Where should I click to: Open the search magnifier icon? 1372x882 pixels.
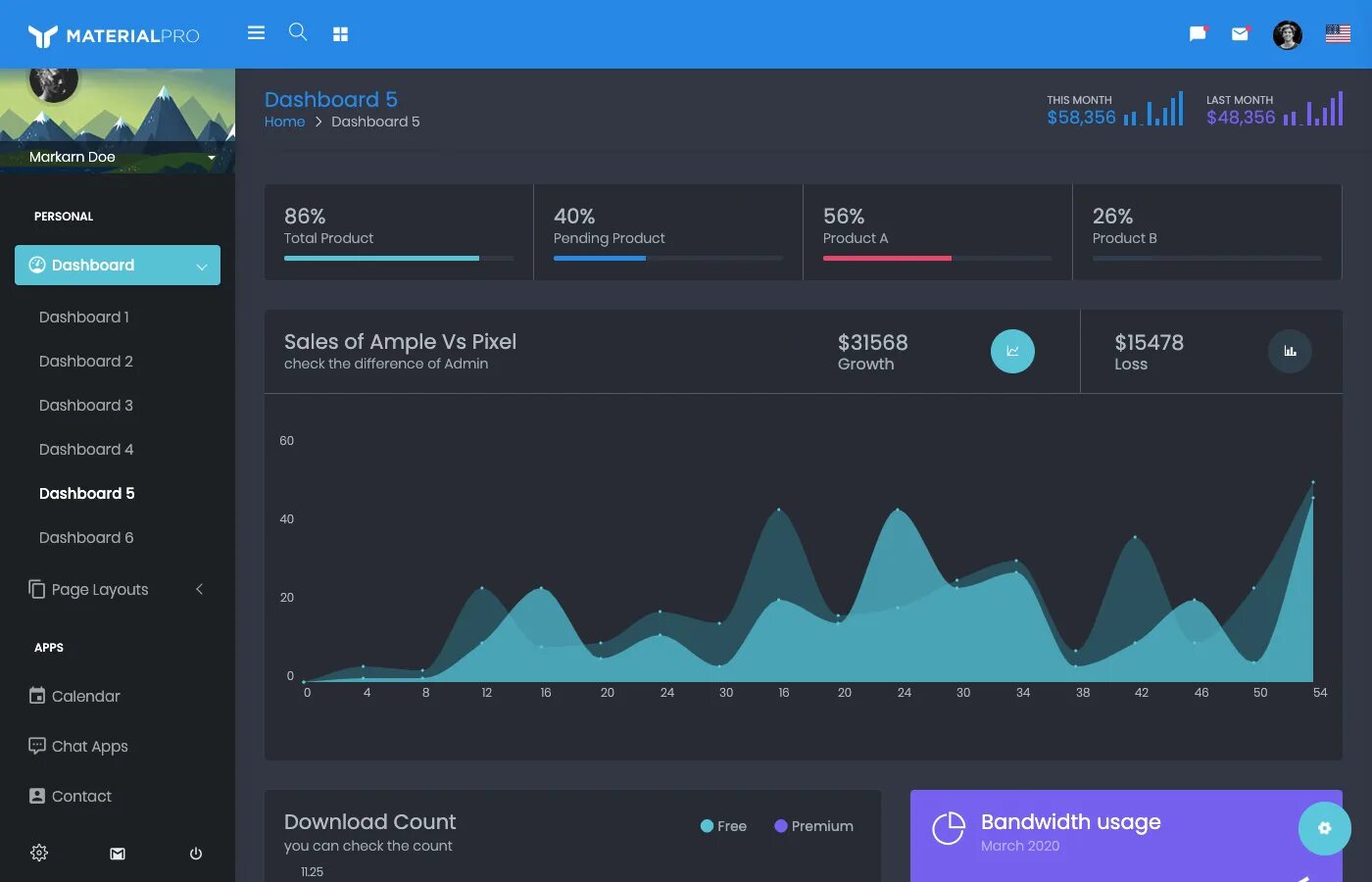point(298,32)
